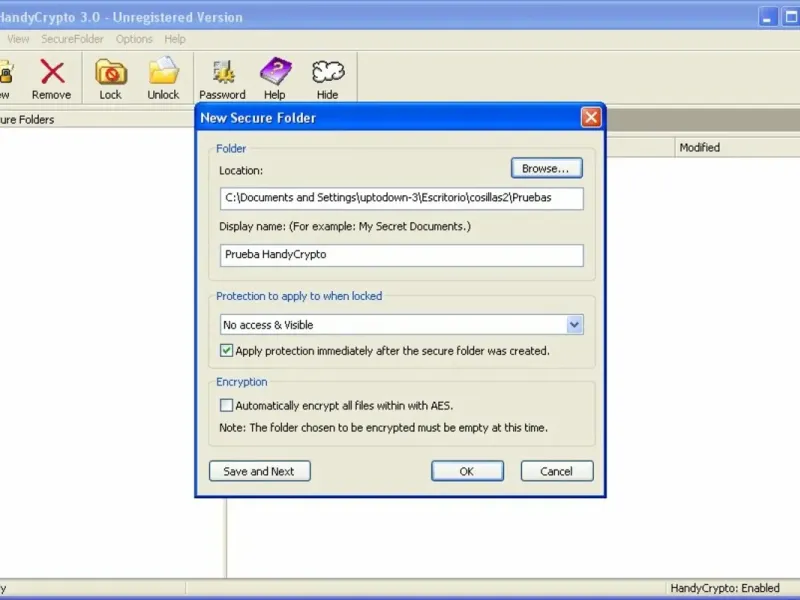
Task: Click the Remove red X toolbar icon
Action: tap(52, 72)
